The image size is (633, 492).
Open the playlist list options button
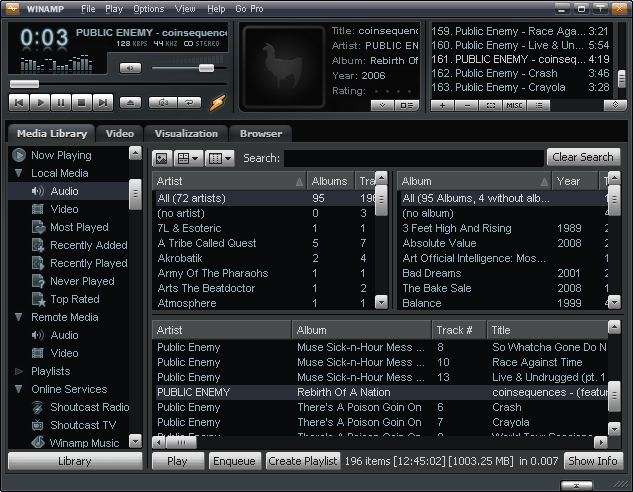point(538,105)
